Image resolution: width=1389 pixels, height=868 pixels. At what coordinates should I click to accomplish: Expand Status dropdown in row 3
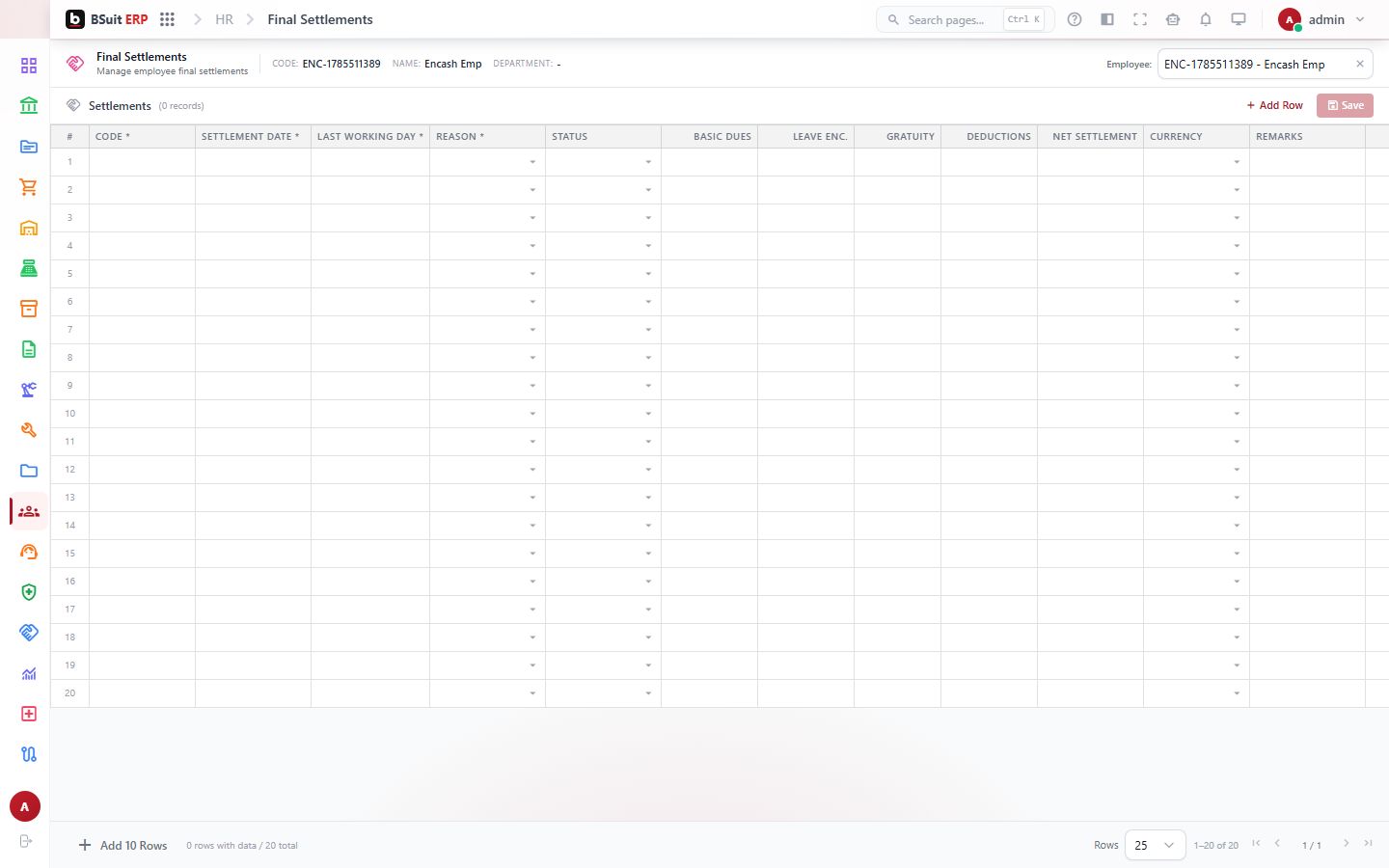pos(648,218)
